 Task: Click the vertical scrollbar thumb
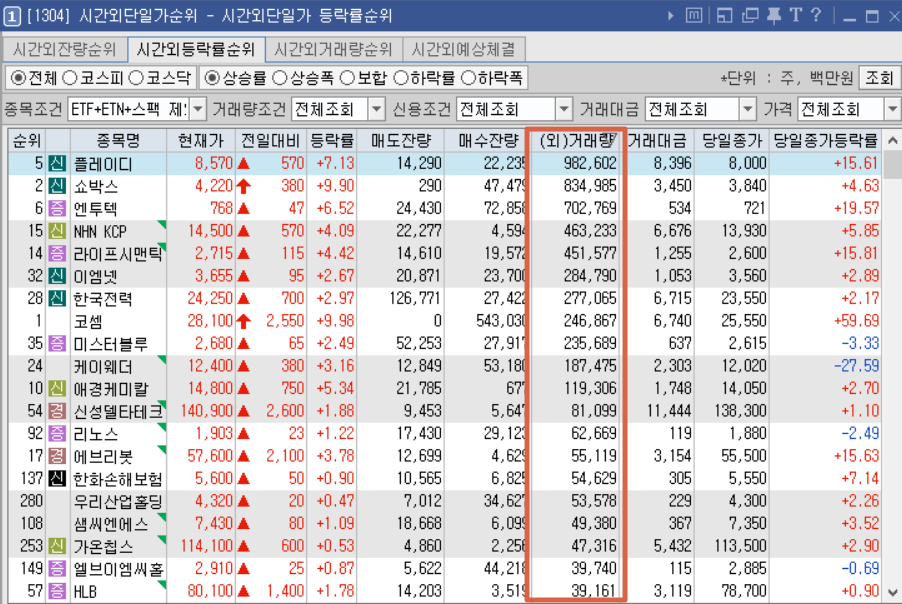pyautogui.click(x=892, y=165)
